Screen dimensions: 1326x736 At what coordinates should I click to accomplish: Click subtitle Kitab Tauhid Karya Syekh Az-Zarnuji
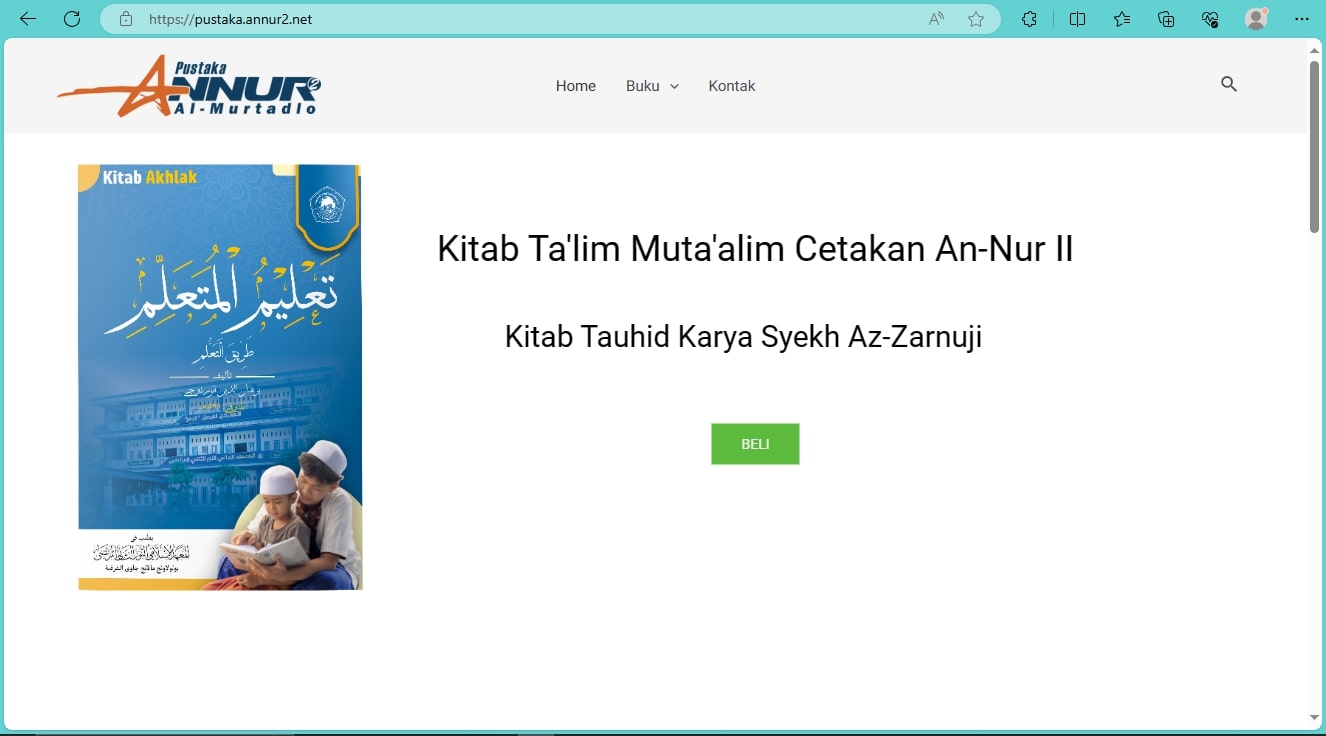[743, 337]
